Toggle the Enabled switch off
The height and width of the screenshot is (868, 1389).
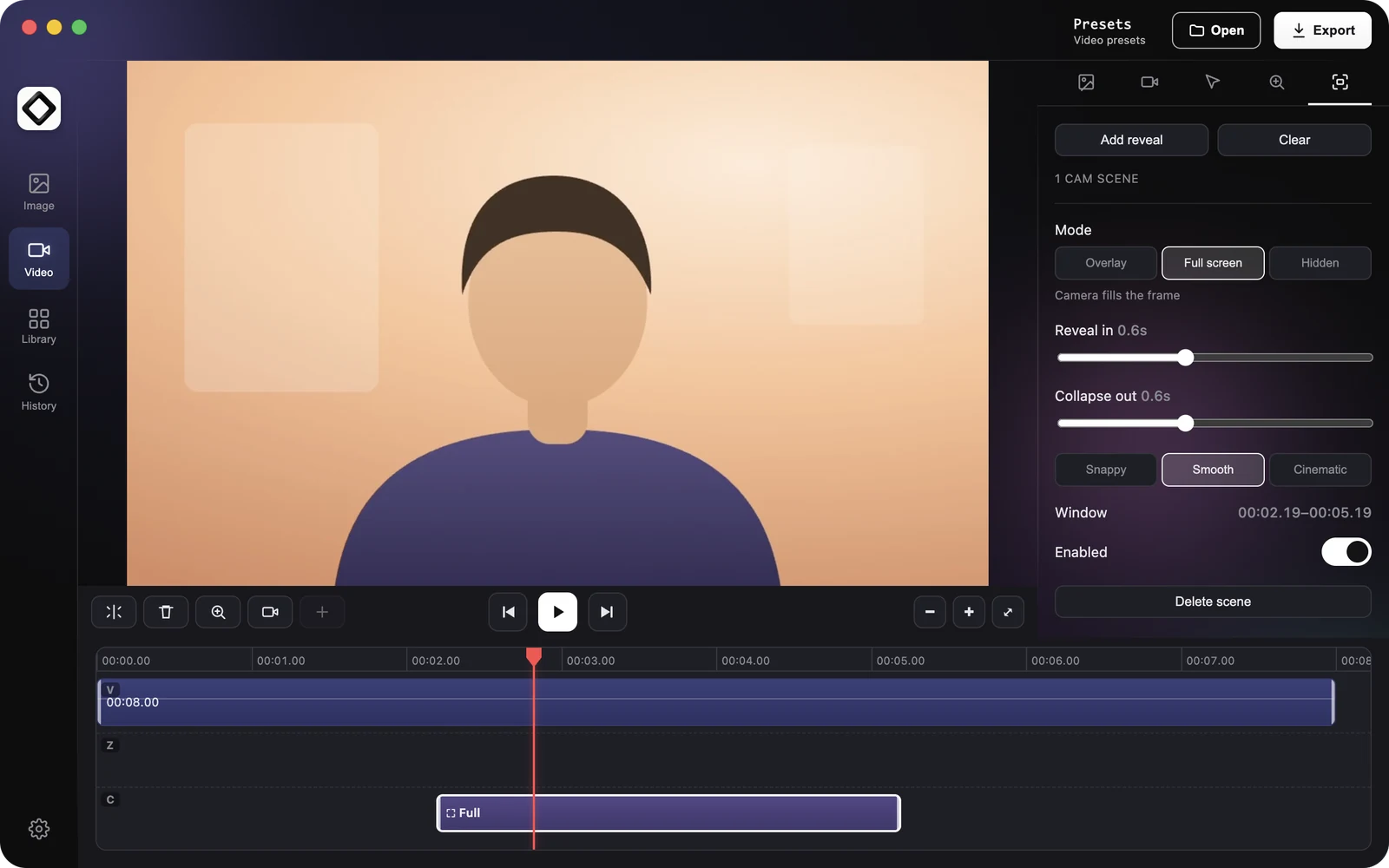click(1346, 552)
